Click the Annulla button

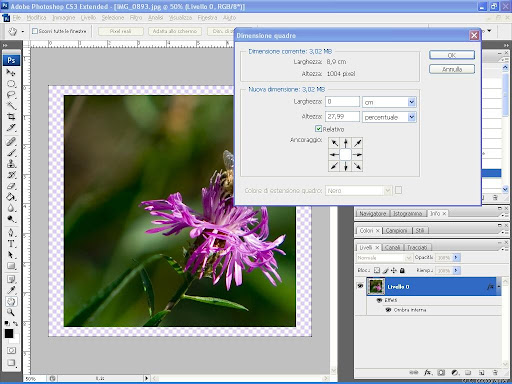pos(452,69)
